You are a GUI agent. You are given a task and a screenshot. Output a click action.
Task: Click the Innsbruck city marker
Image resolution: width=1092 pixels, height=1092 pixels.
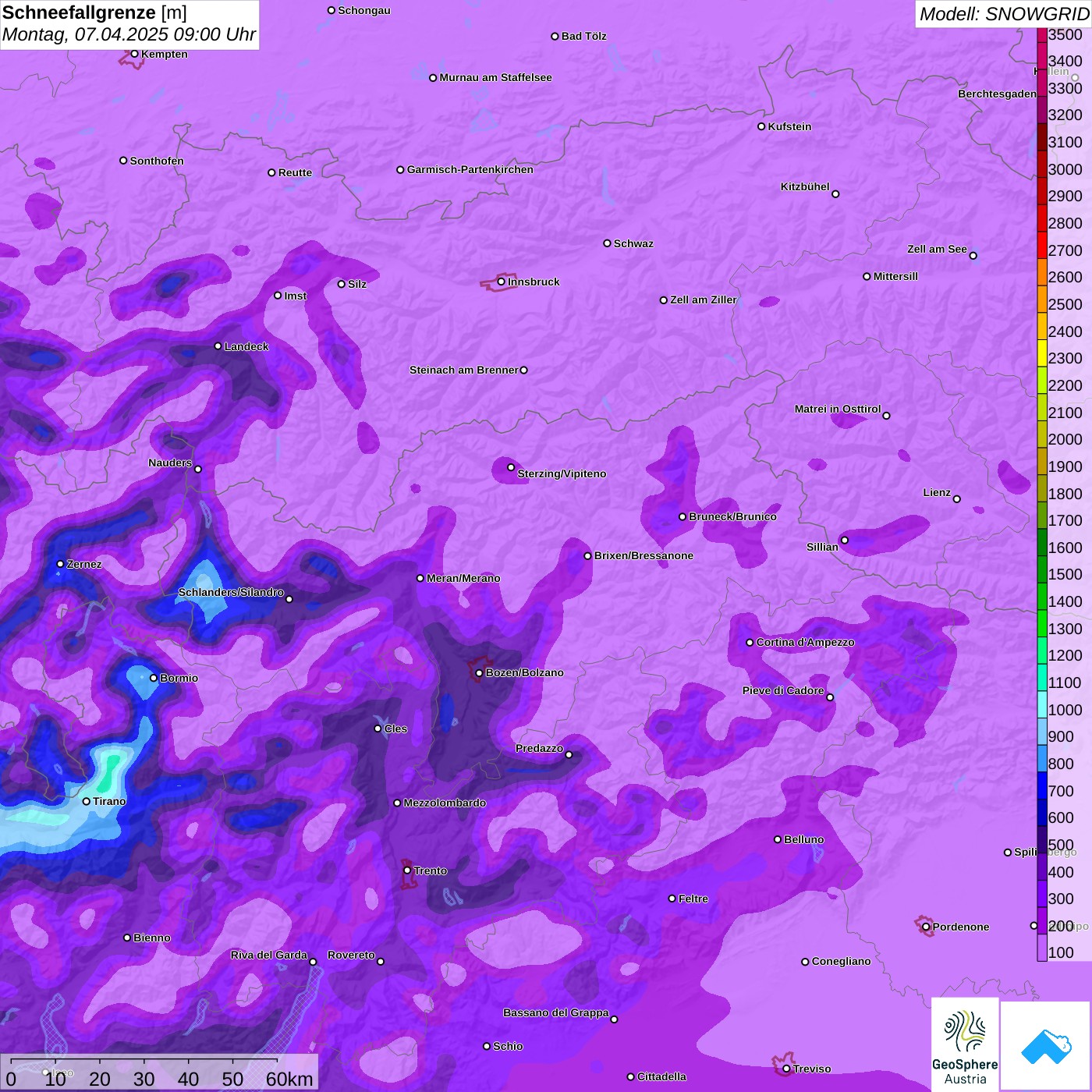(x=502, y=282)
